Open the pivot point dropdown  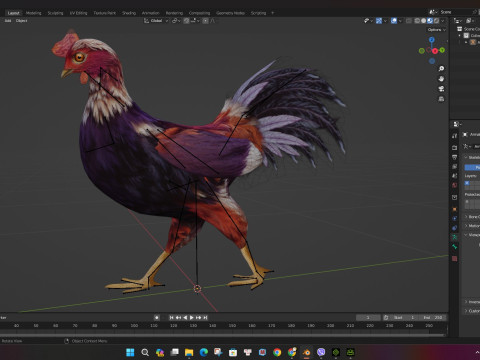176,21
